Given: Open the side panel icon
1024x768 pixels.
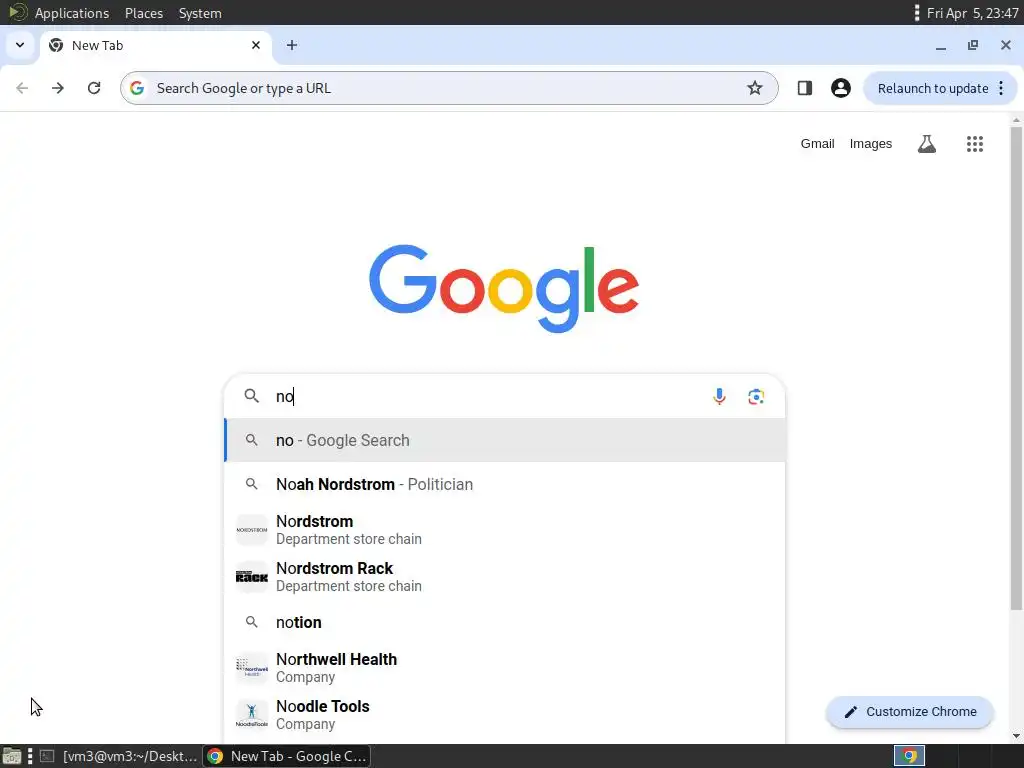Looking at the screenshot, I should [805, 88].
